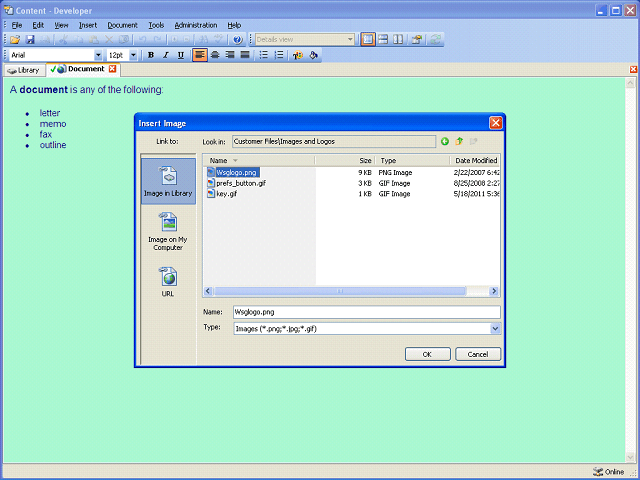The image size is (640, 480).
Task: Apply right text alignment
Action: coord(230,55)
